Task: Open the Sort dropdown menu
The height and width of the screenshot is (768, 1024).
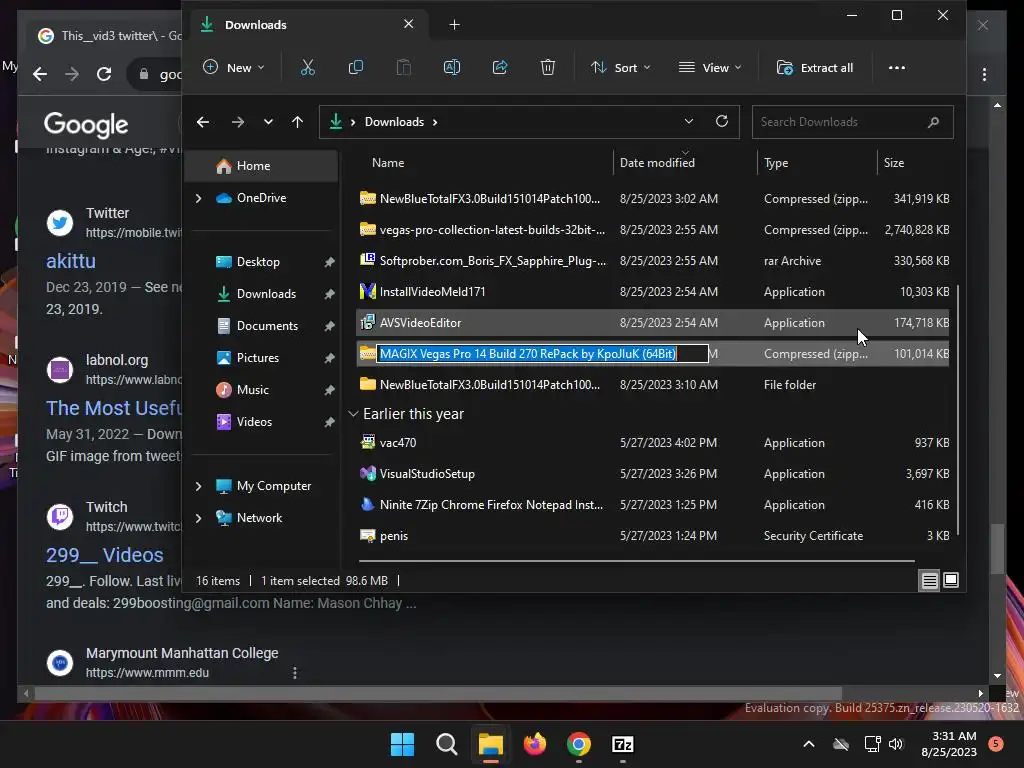Action: click(620, 67)
